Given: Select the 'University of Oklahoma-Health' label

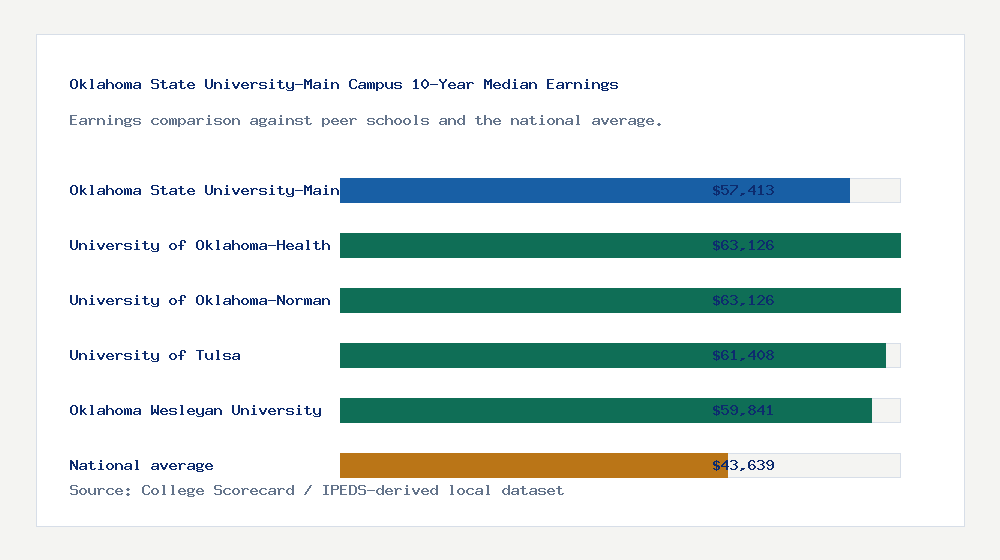Looking at the screenshot, I should [200, 246].
